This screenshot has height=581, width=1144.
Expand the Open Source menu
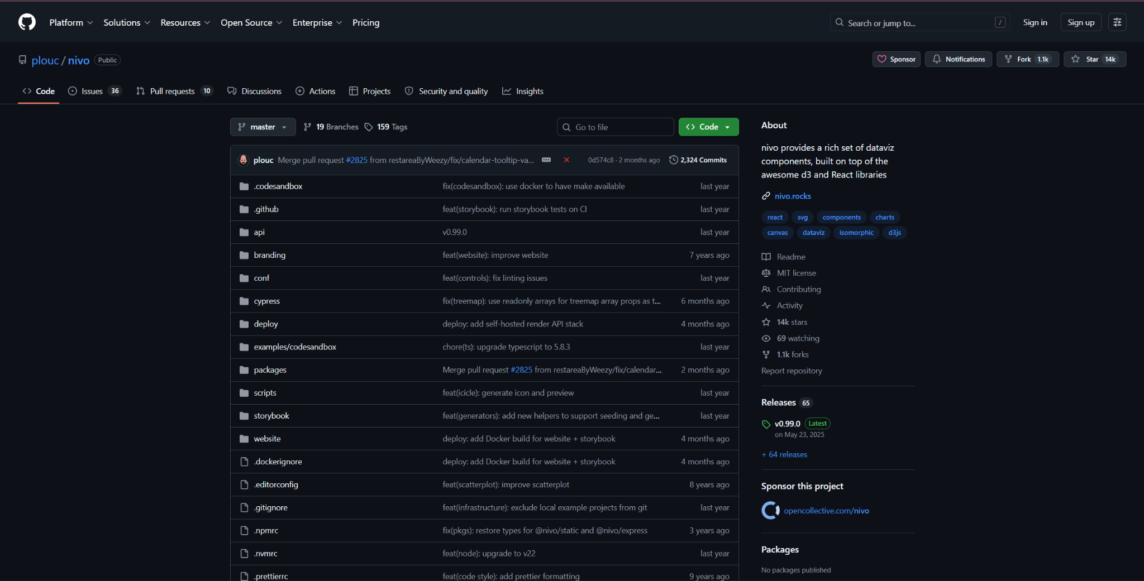coord(252,23)
